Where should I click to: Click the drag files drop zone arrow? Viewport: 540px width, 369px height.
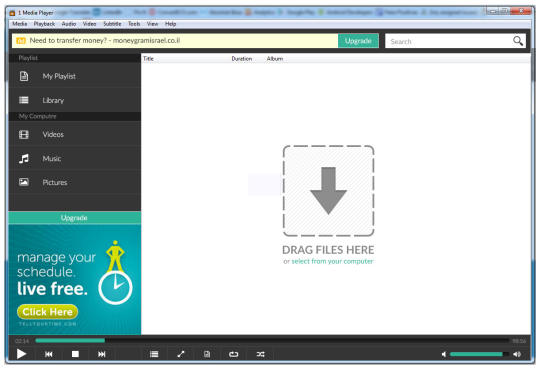329,191
